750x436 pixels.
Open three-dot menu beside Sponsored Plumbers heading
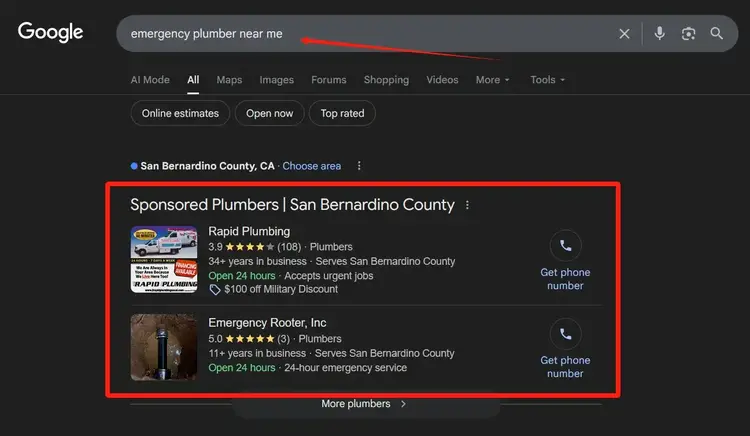[x=467, y=205]
